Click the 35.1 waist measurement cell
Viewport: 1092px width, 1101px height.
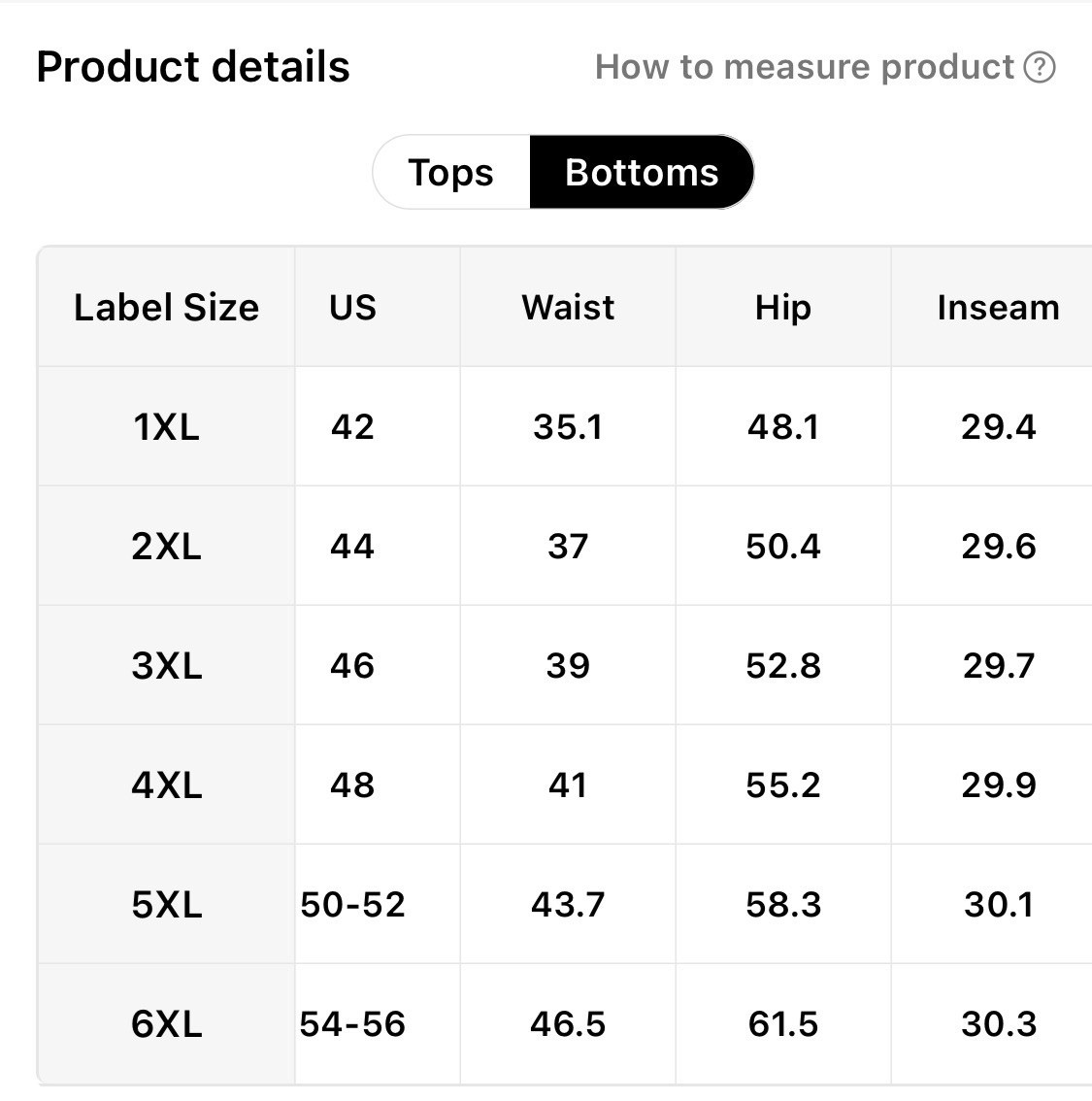[x=568, y=426]
